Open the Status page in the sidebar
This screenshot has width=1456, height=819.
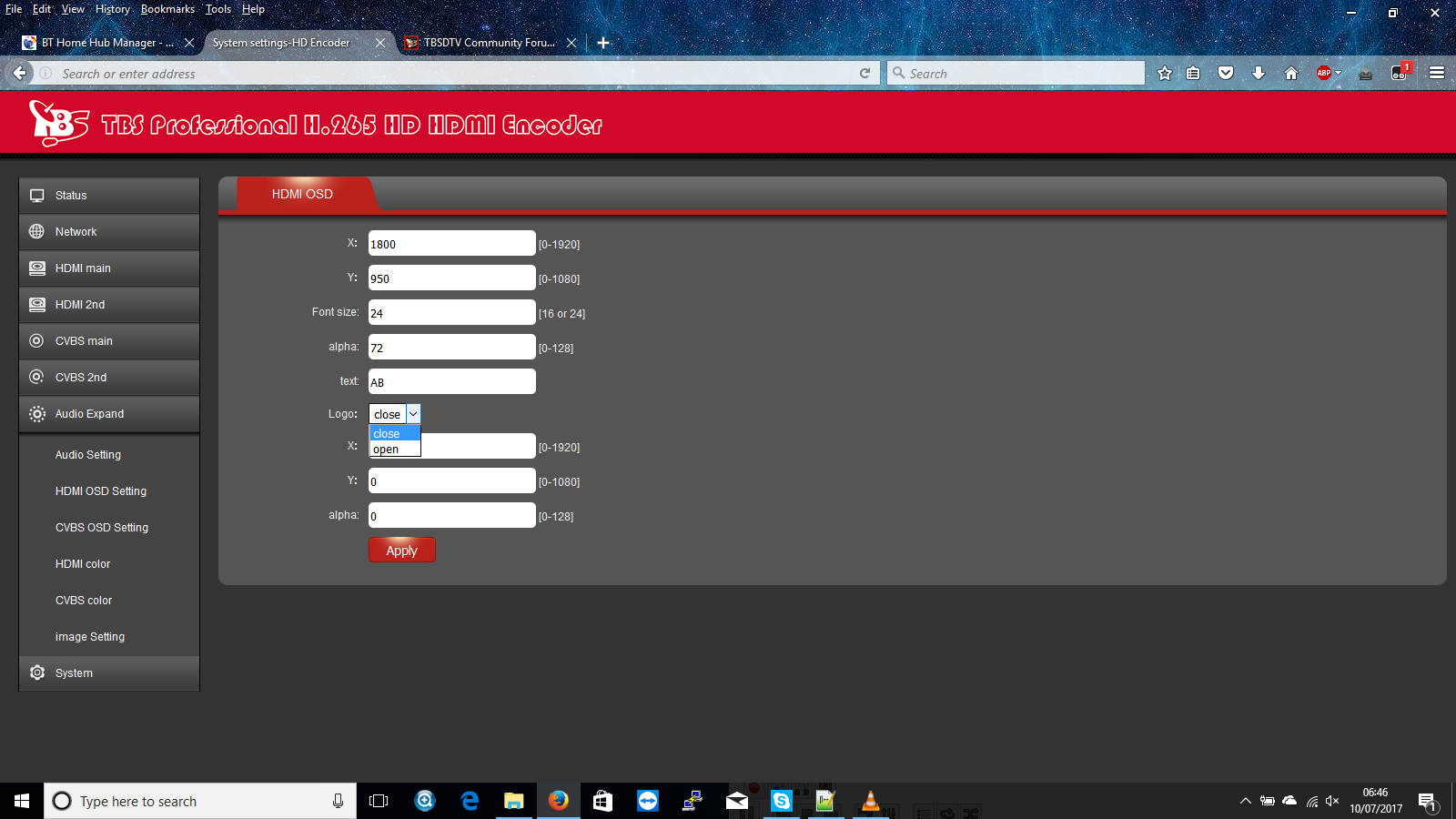(109, 196)
